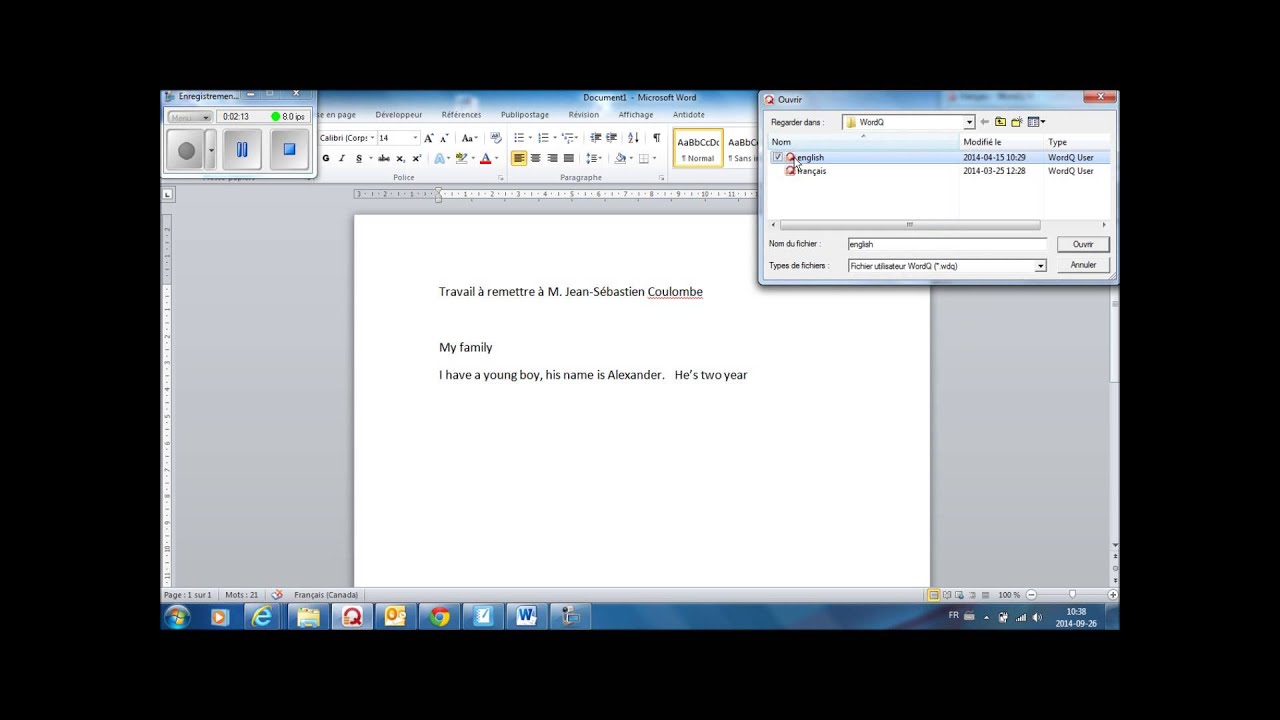Viewport: 1280px width, 720px height.
Task: Expand Types de fichiers dropdown
Action: point(1040,266)
